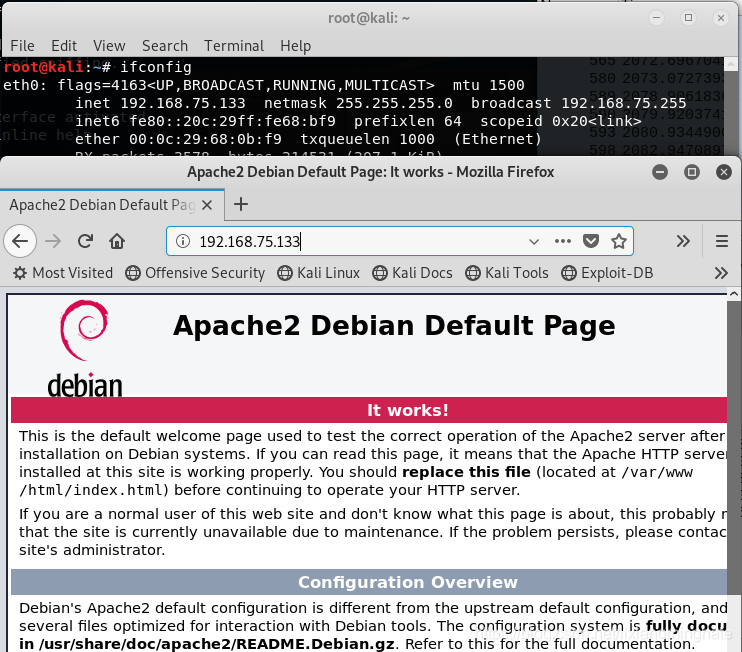Image resolution: width=742 pixels, height=652 pixels.
Task: Open the Firefox home page icon
Action: tap(117, 241)
